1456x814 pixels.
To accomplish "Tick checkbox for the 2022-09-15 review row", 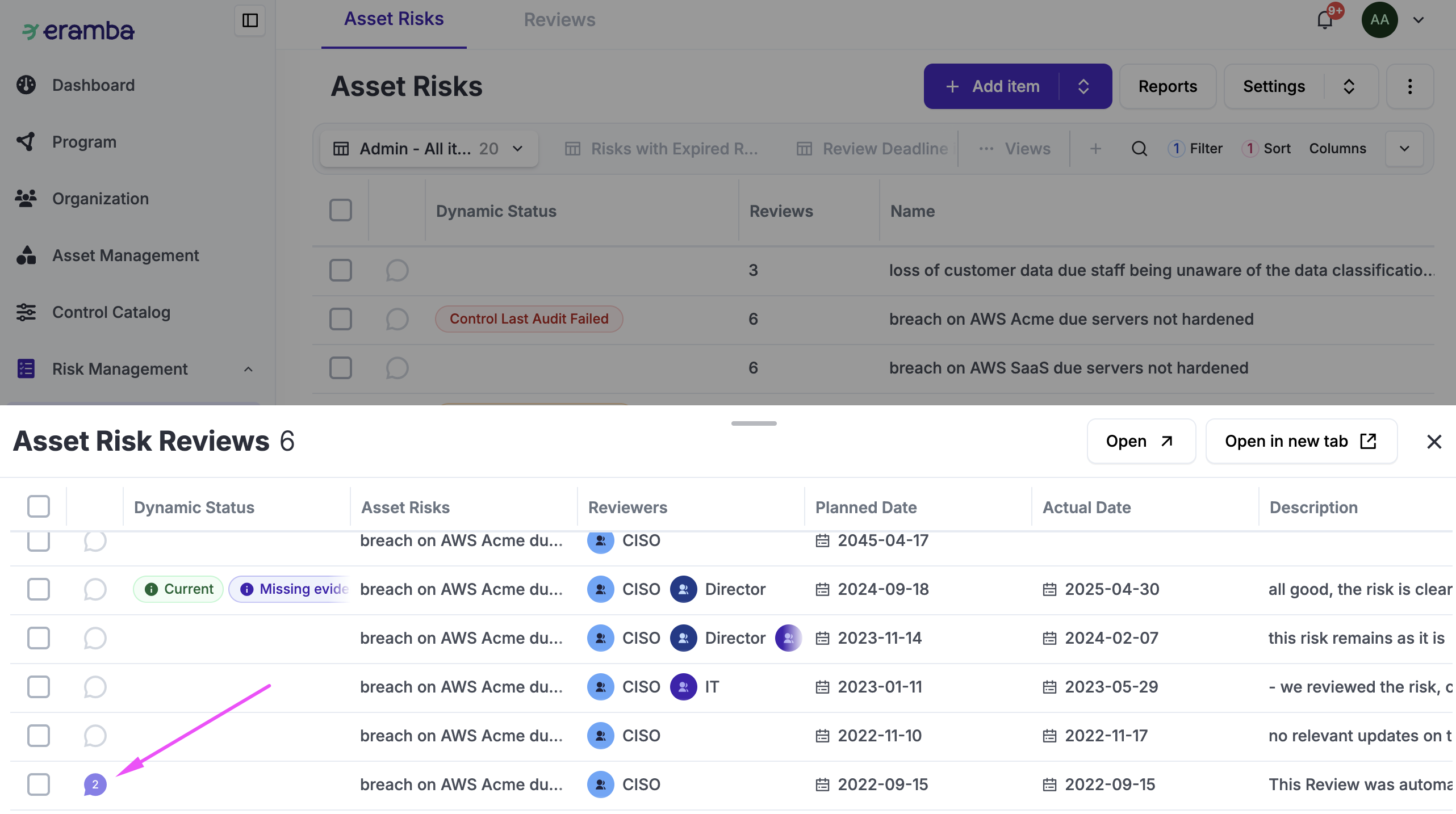I will 39,784.
